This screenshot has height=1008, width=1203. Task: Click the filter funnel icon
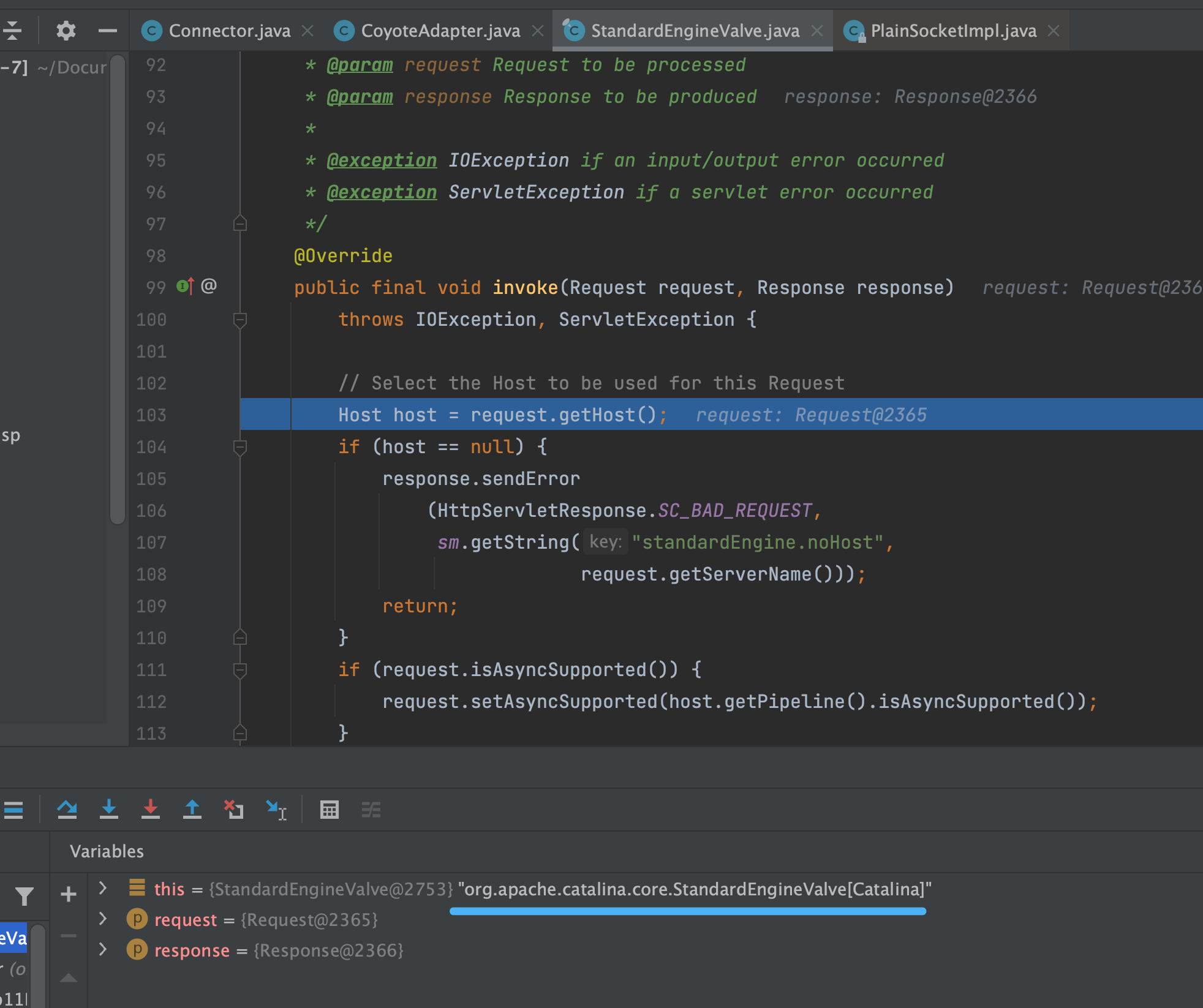(x=25, y=896)
